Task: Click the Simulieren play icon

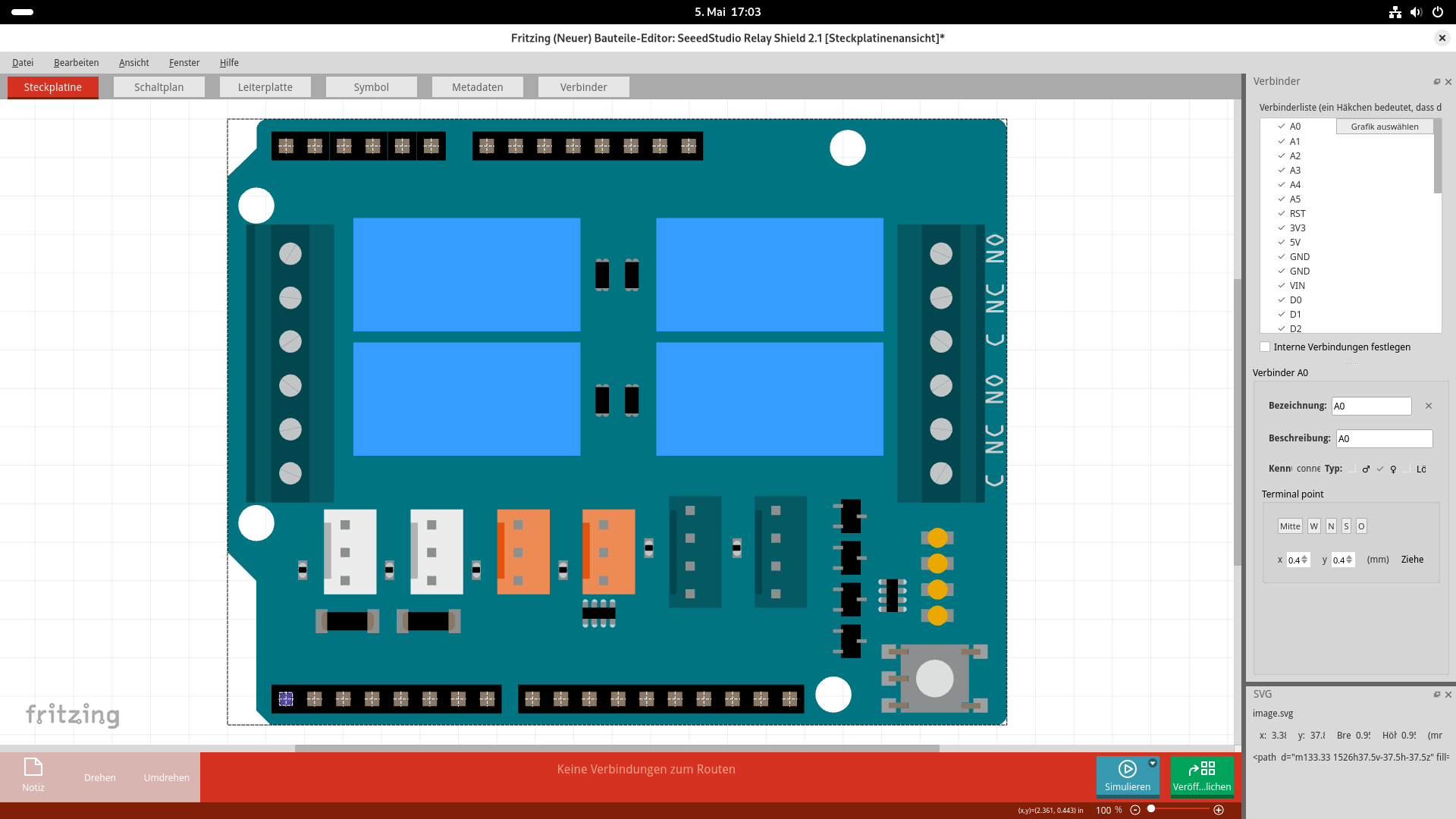Action: tap(1127, 769)
